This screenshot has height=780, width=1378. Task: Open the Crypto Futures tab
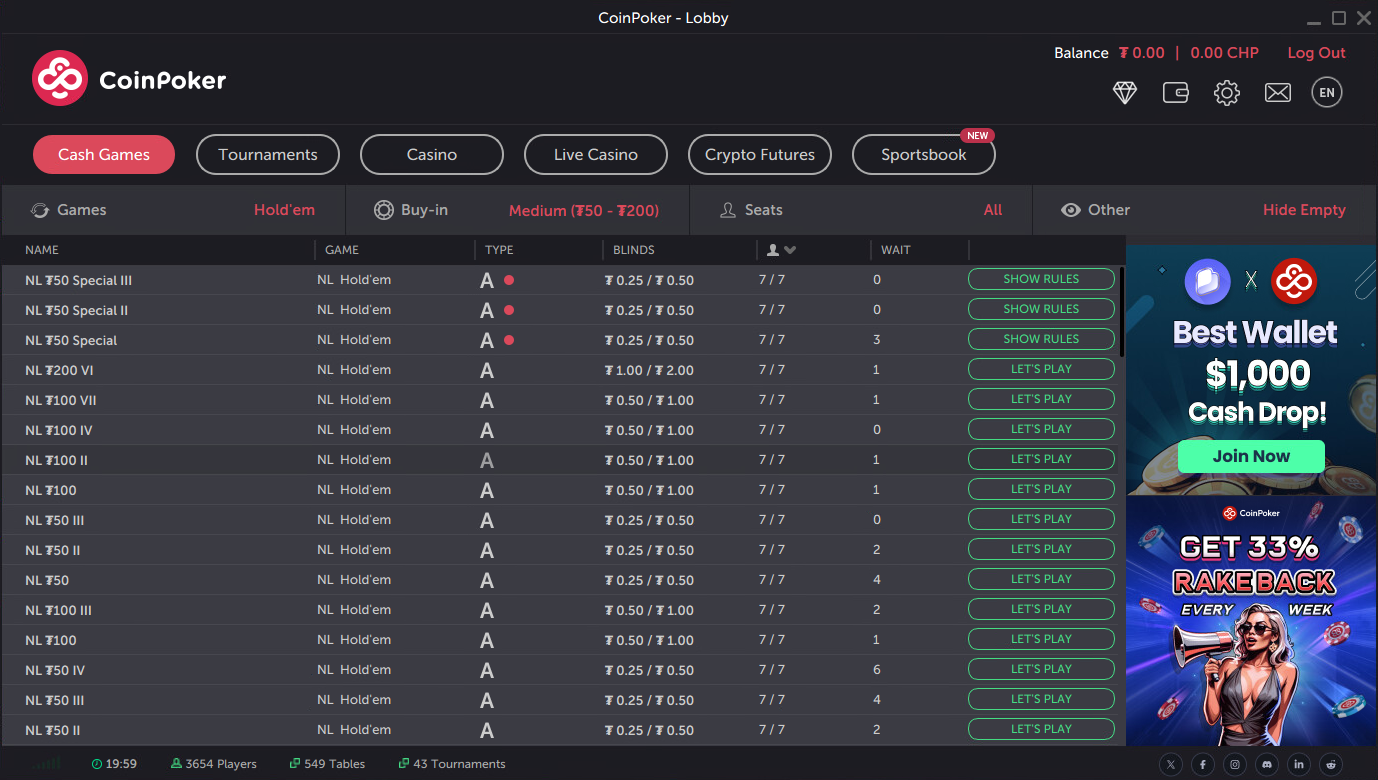[x=760, y=154]
